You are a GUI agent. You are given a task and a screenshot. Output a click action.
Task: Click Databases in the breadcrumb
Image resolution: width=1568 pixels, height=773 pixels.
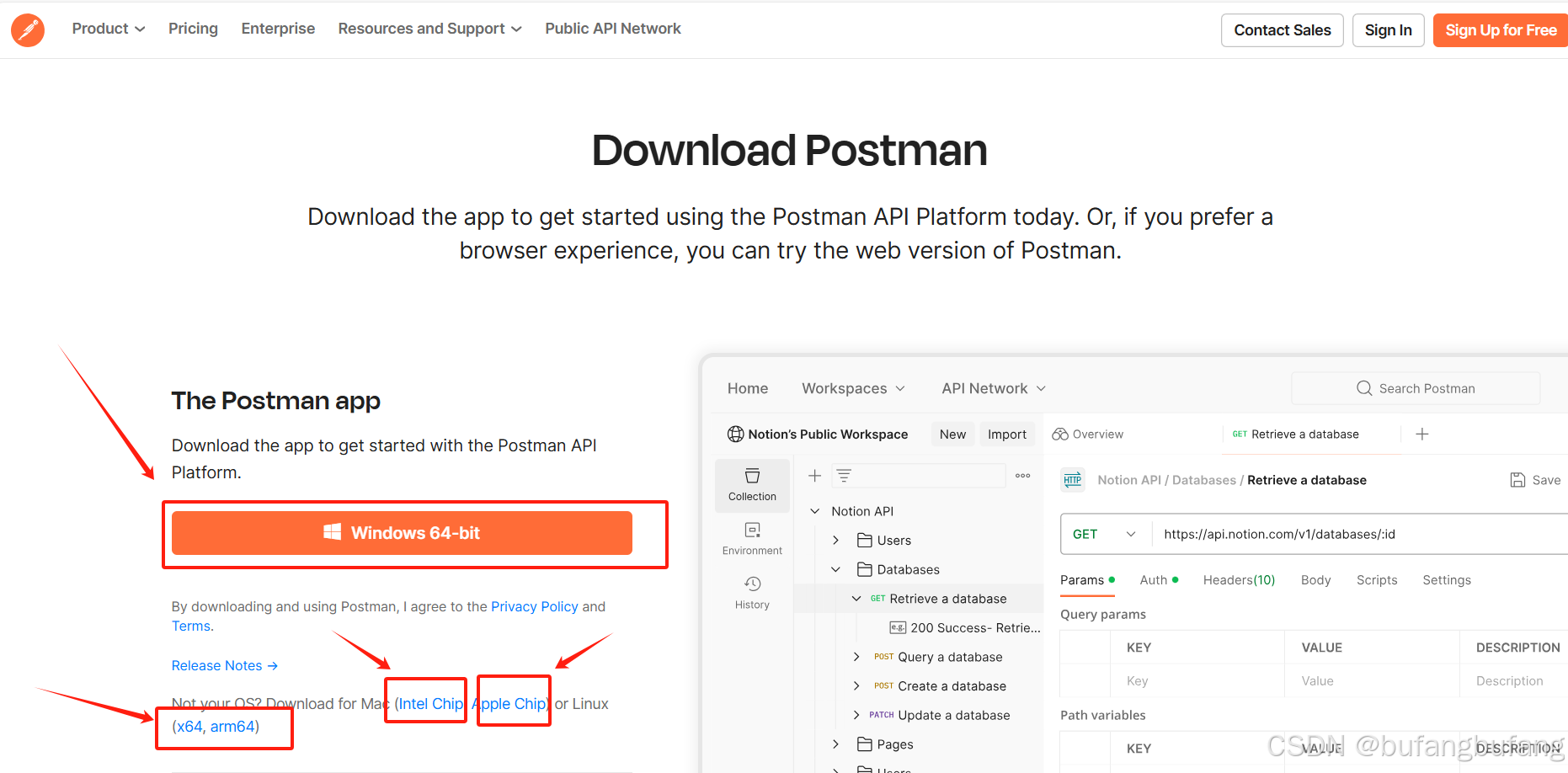click(x=1203, y=480)
